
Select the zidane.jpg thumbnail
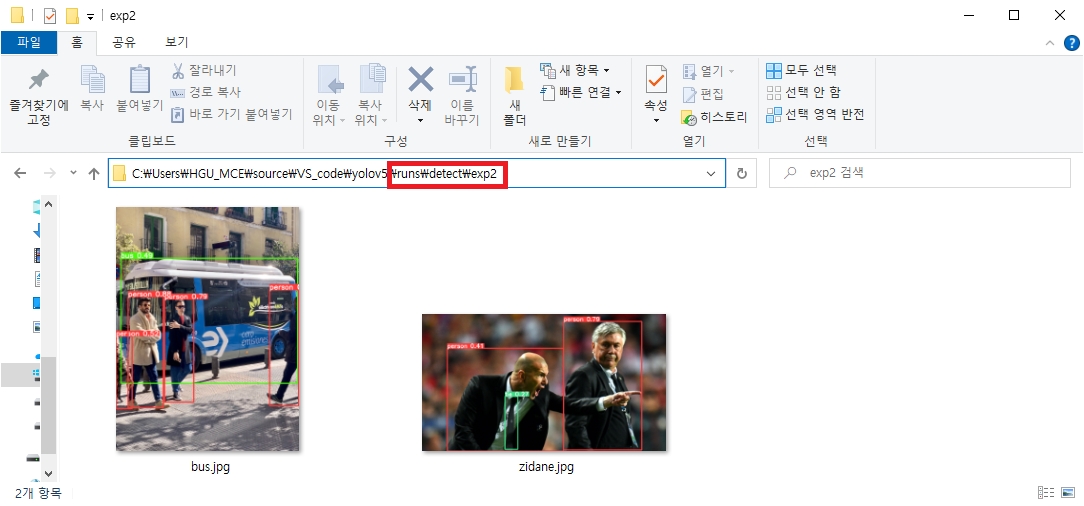coord(544,382)
